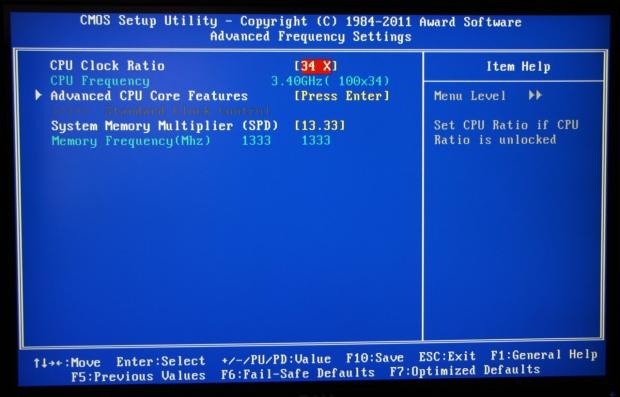Viewport: 620px width, 397px height.
Task: Open the 13.33 memory multiplier value
Action: [320, 126]
